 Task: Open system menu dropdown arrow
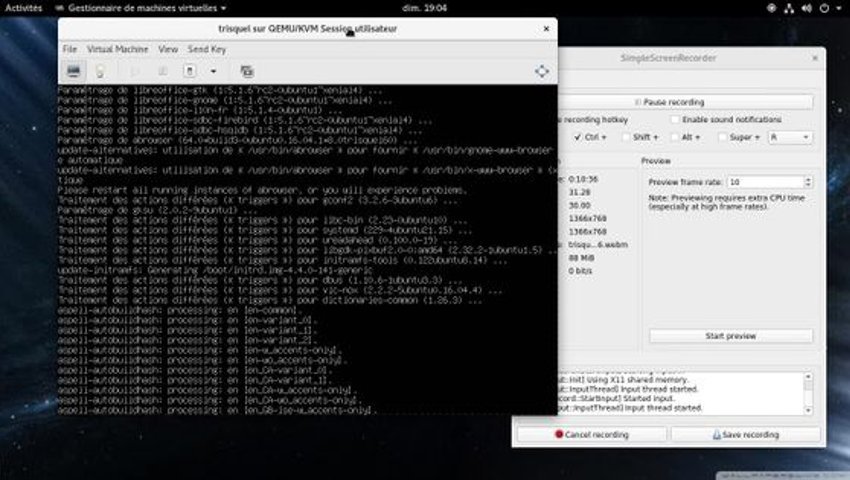(x=839, y=8)
